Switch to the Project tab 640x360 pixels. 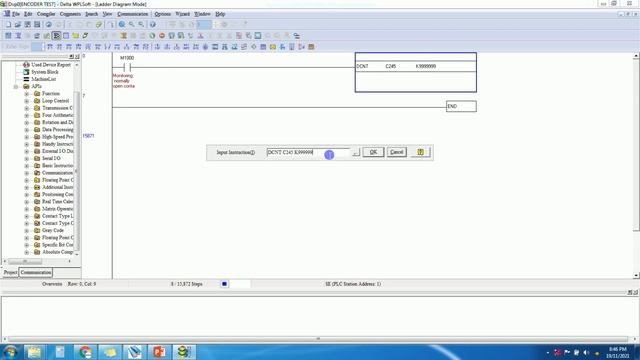pyautogui.click(x=10, y=272)
